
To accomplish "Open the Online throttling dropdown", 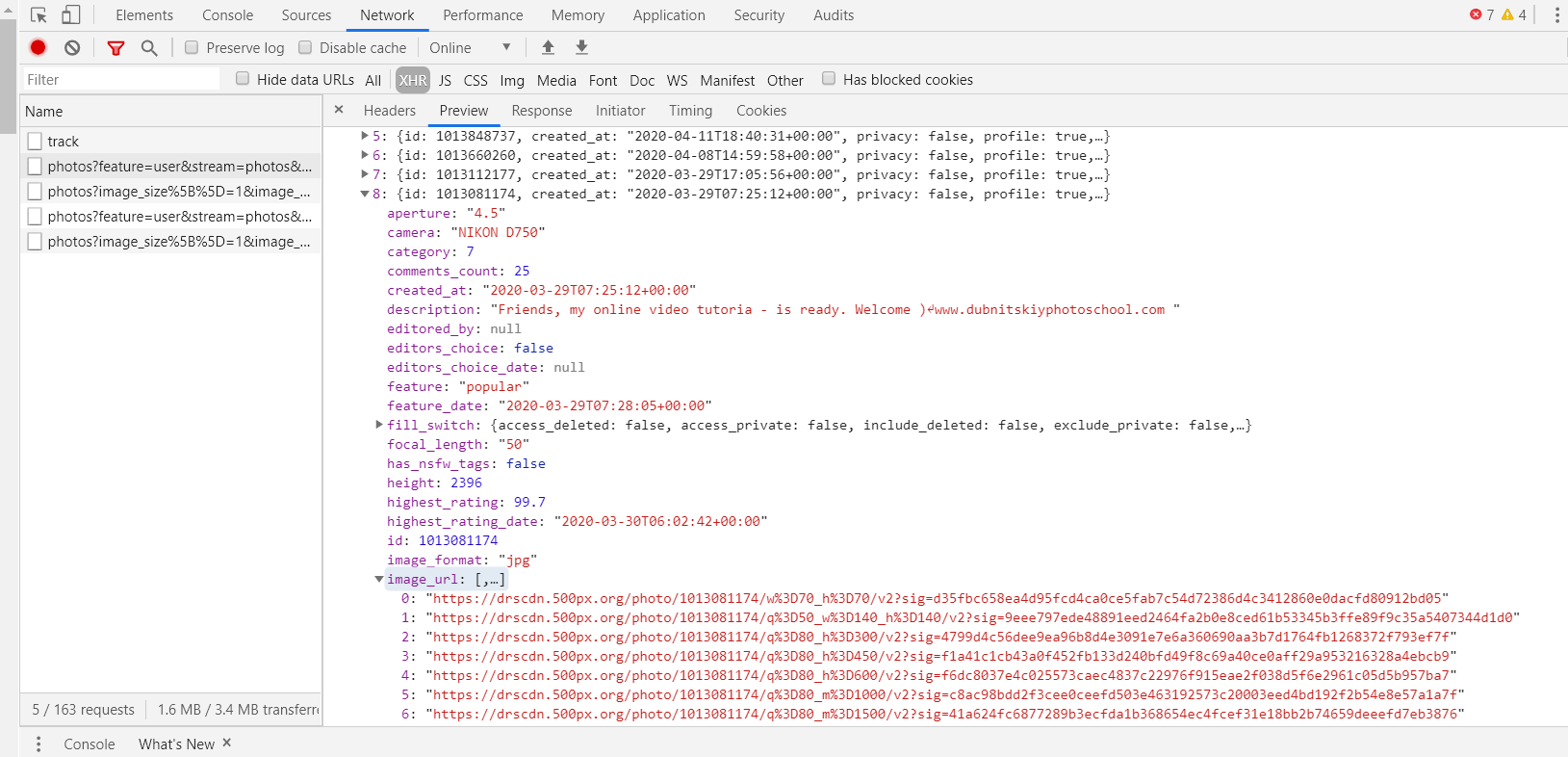I will [x=470, y=47].
